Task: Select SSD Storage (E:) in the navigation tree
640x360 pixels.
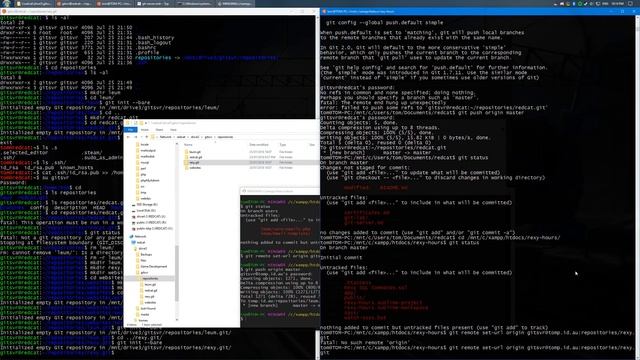Action: coord(147,204)
